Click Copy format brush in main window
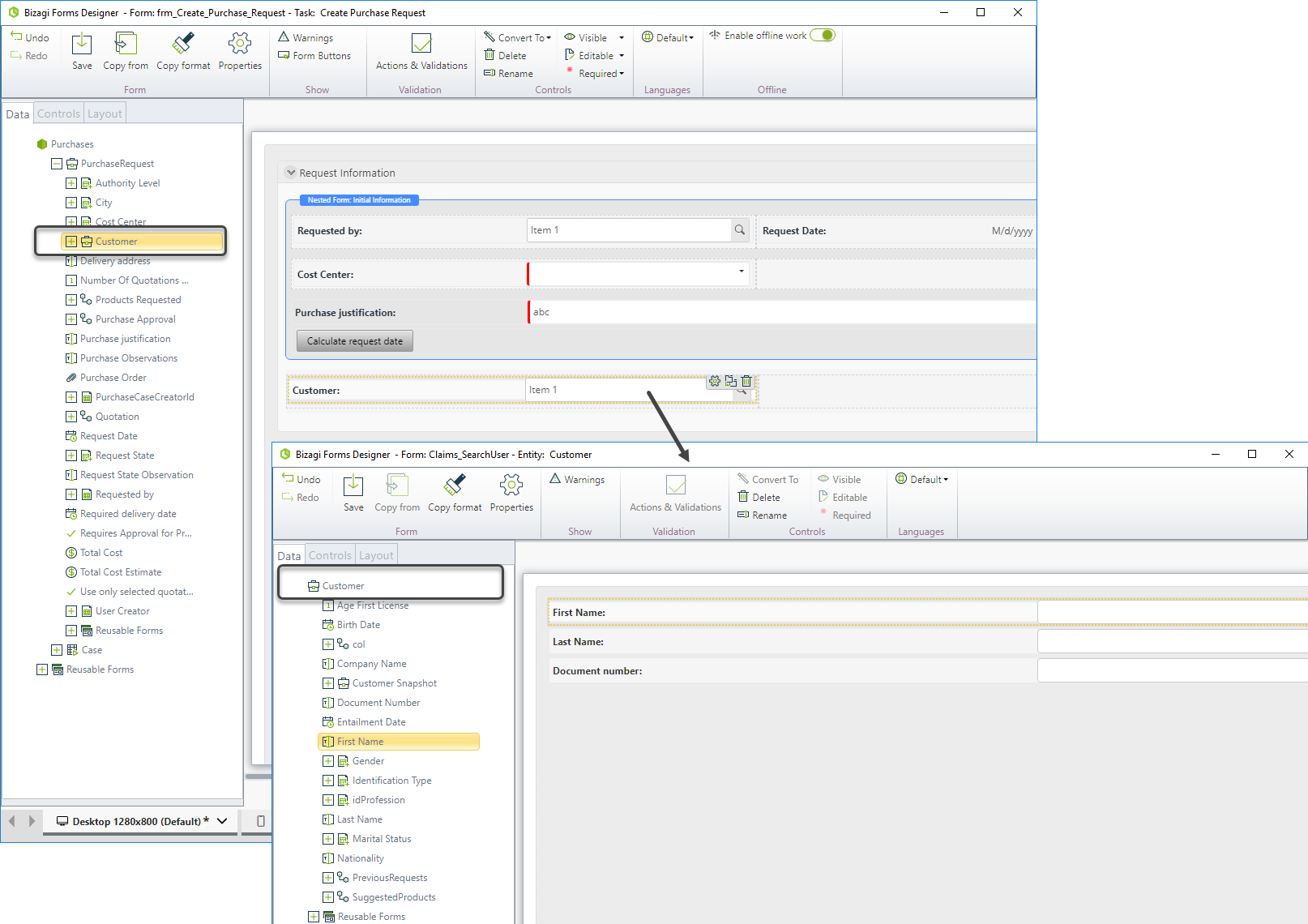 click(183, 51)
